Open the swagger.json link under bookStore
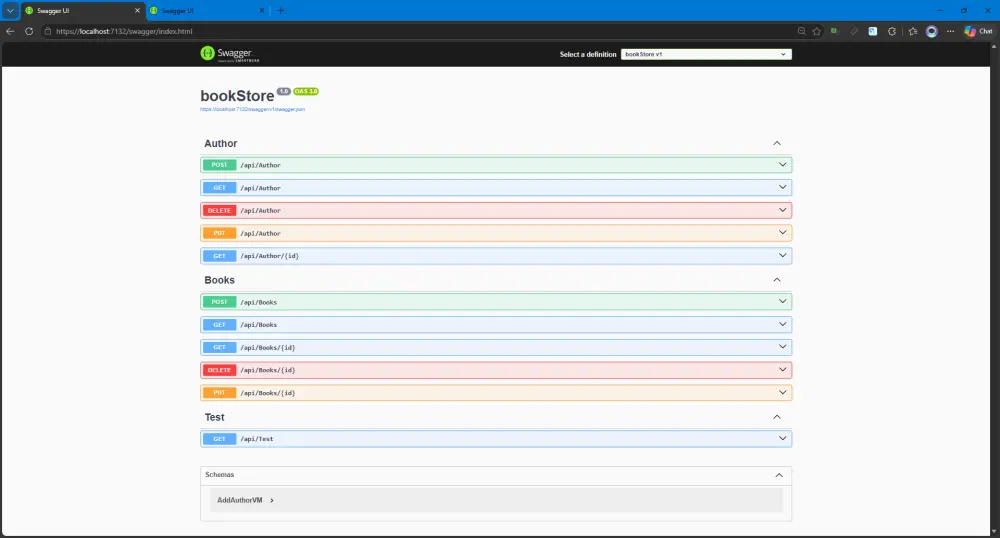1000x538 pixels. tap(253, 110)
